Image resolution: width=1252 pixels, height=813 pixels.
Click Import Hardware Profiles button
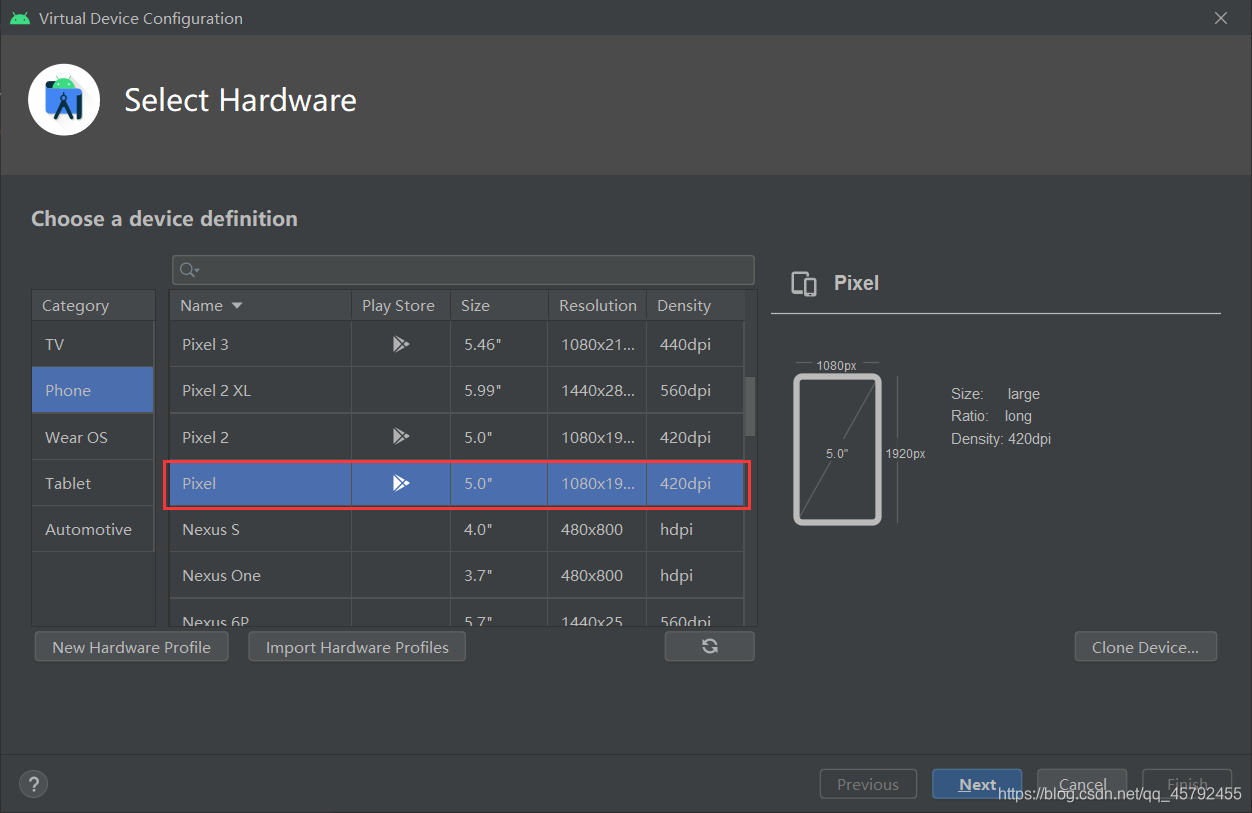(x=357, y=647)
